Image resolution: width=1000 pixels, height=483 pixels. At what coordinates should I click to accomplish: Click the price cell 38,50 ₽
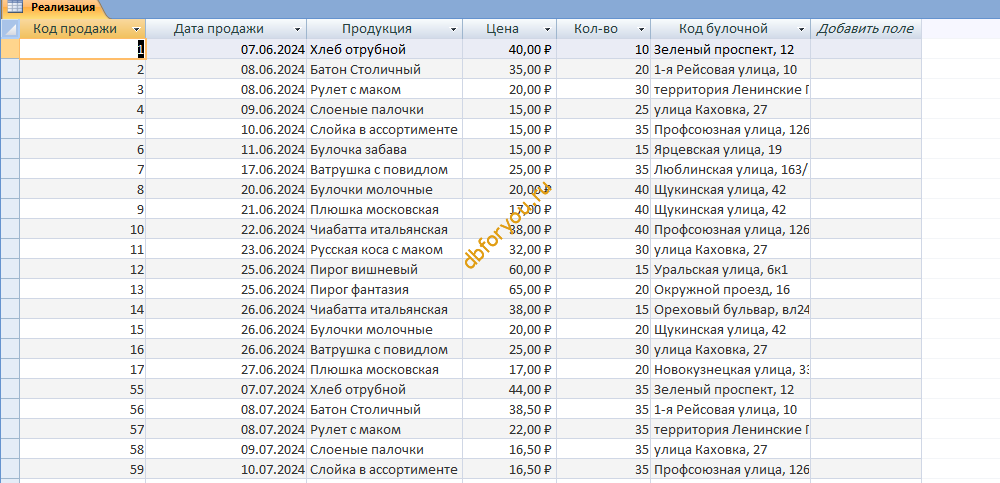[x=510, y=410]
